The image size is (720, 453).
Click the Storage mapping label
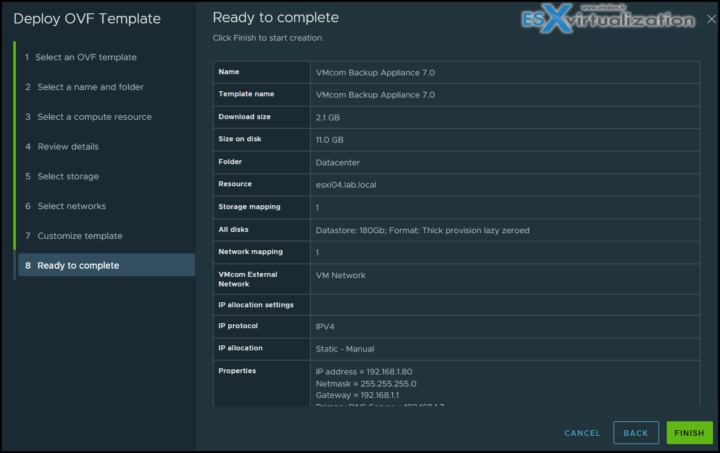249,207
